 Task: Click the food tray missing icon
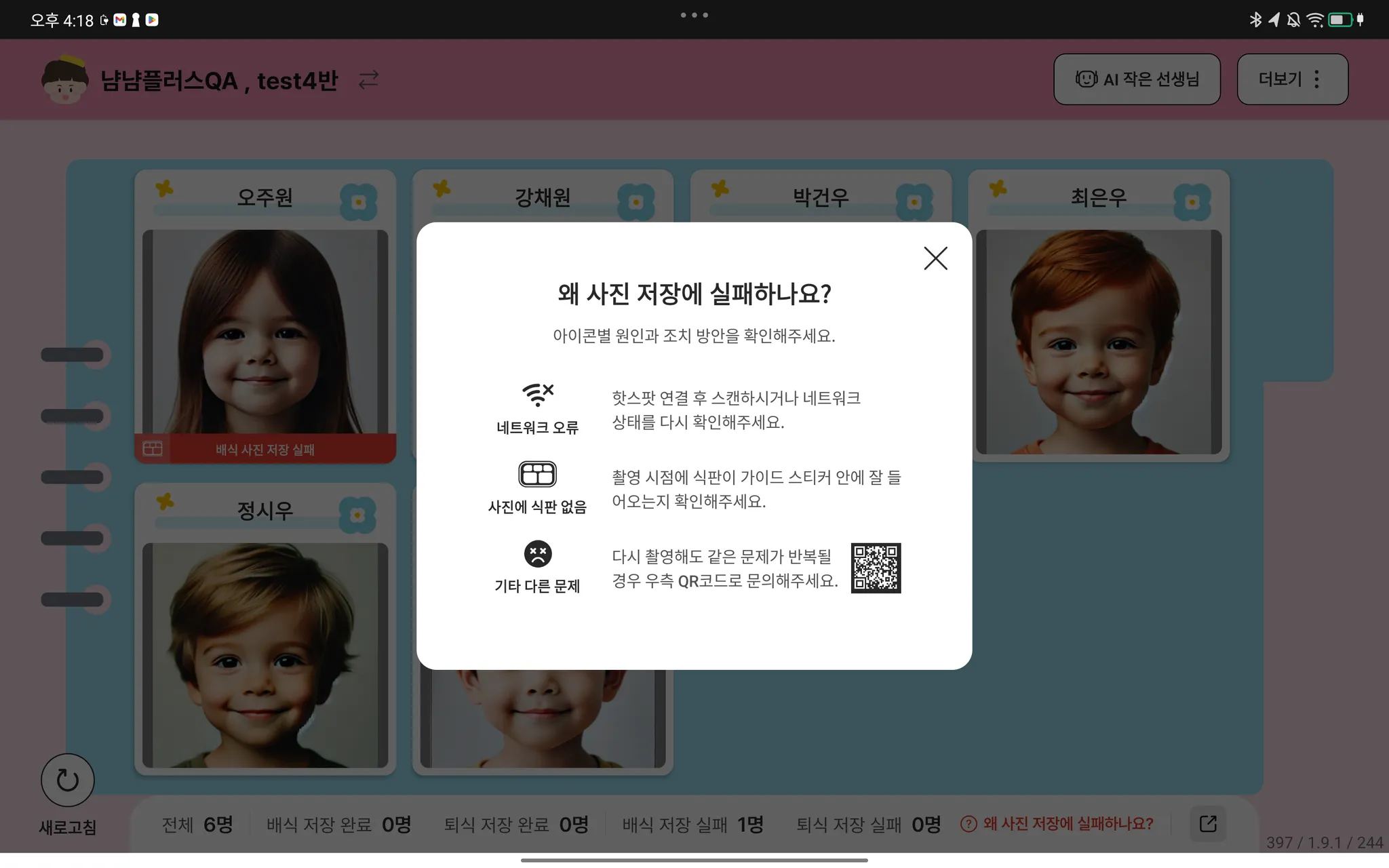(537, 474)
